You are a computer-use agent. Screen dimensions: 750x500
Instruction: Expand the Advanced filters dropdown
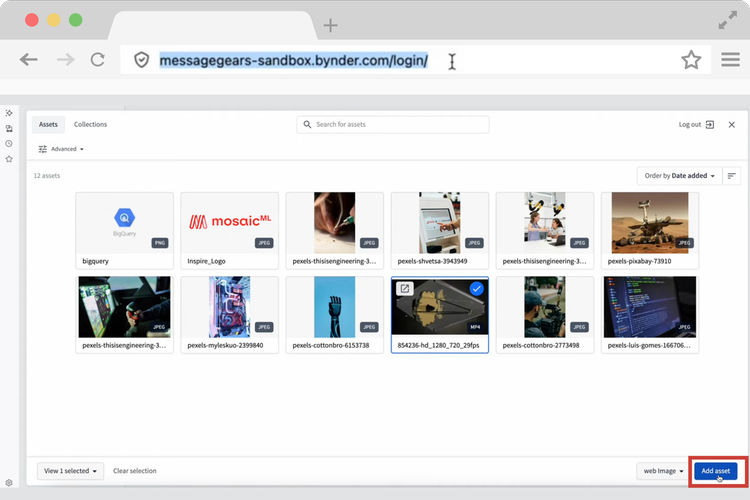[61, 149]
